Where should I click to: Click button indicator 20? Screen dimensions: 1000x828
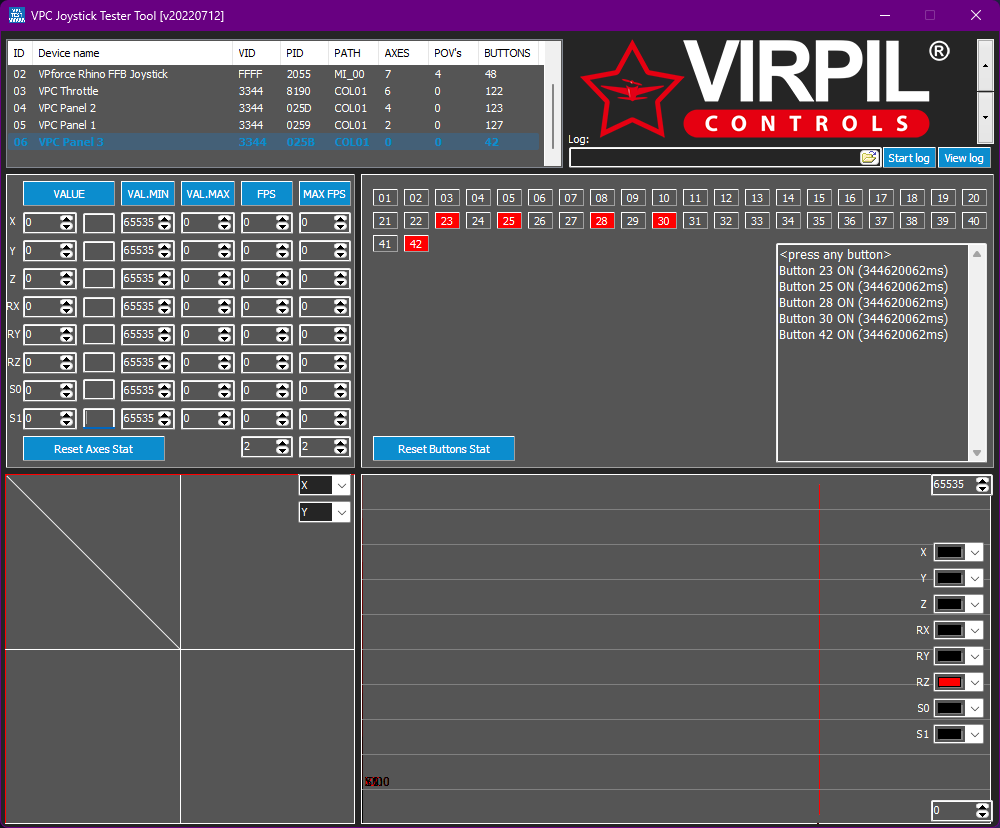(974, 198)
